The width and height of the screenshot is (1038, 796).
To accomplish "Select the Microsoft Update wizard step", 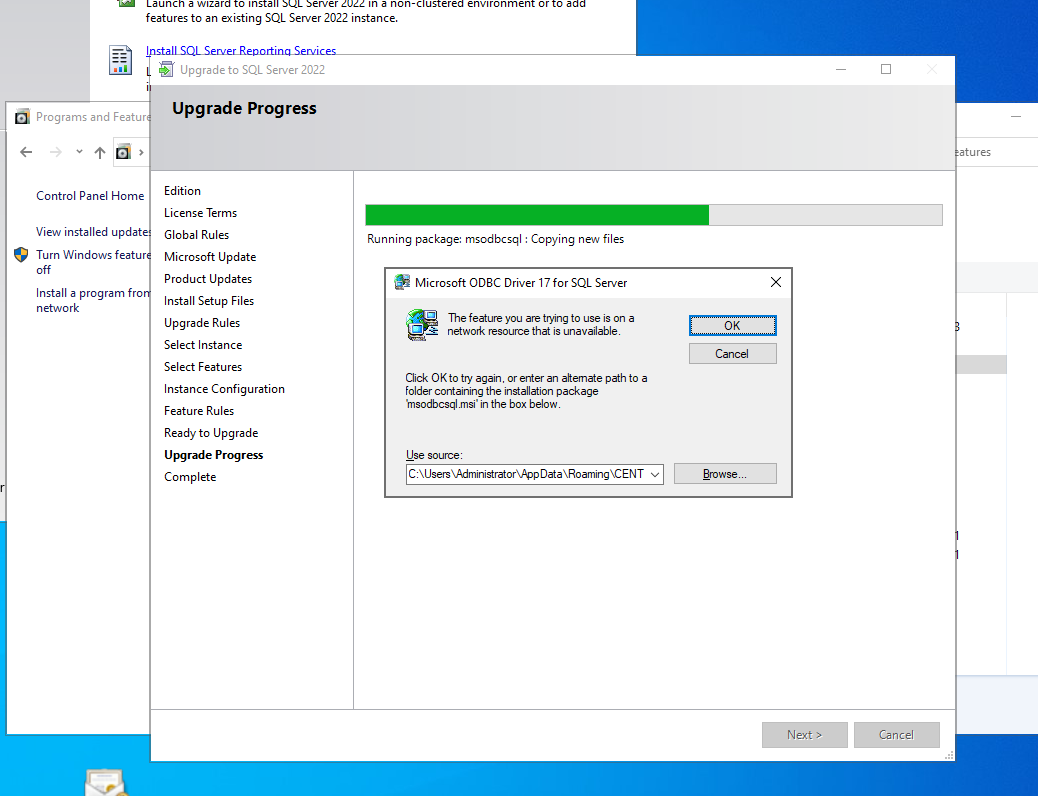I will (x=210, y=256).
